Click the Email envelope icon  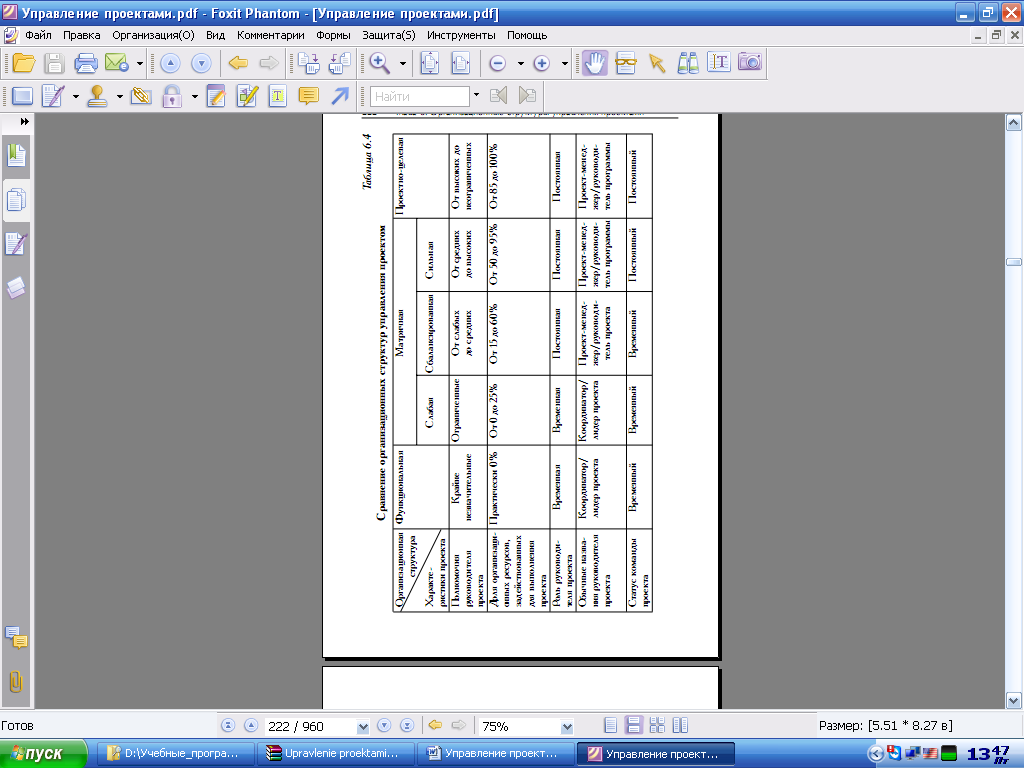(x=117, y=63)
